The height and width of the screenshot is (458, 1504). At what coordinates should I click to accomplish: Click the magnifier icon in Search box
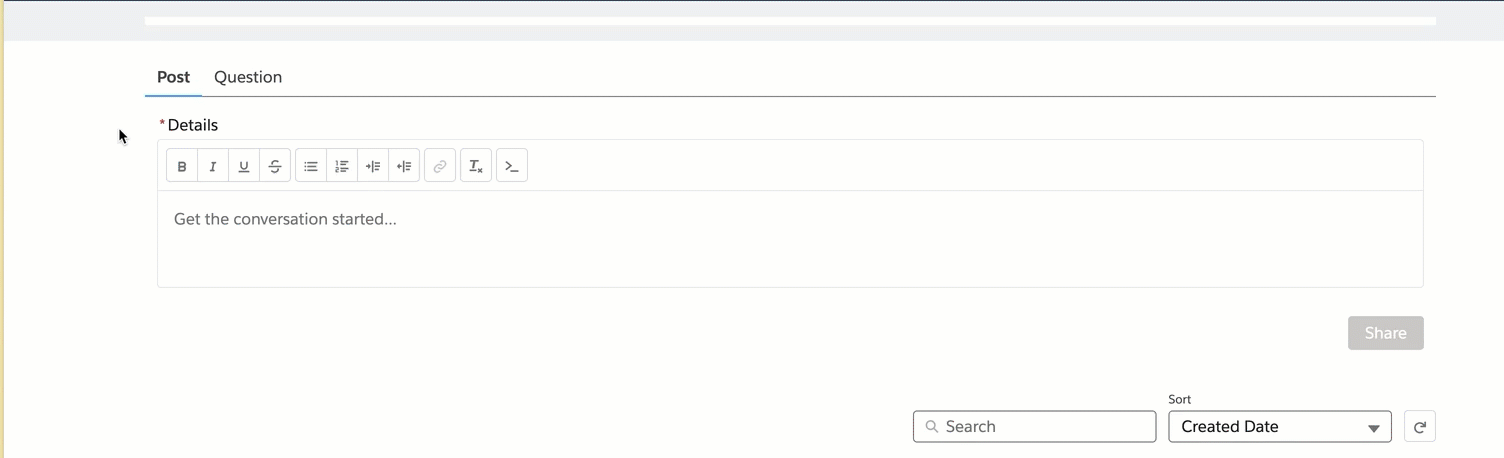(x=932, y=427)
